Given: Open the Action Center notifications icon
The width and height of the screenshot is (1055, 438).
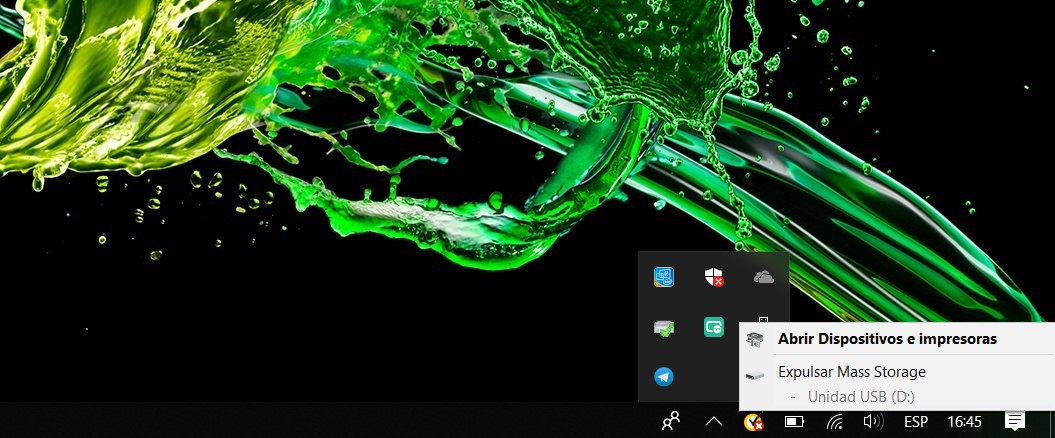Looking at the screenshot, I should click(x=1015, y=421).
